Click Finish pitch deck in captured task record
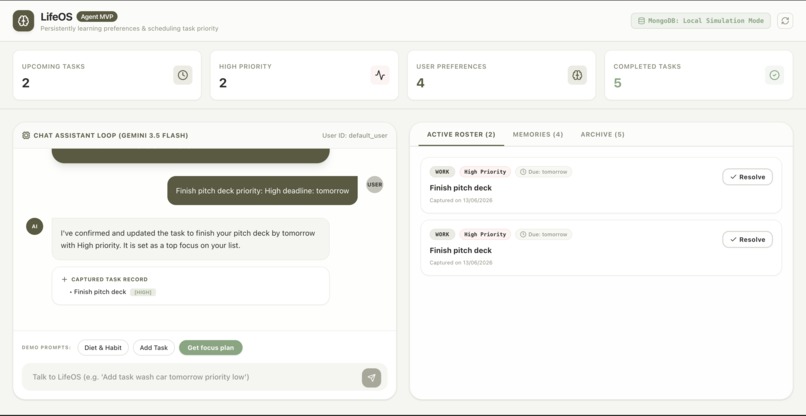 pos(100,292)
